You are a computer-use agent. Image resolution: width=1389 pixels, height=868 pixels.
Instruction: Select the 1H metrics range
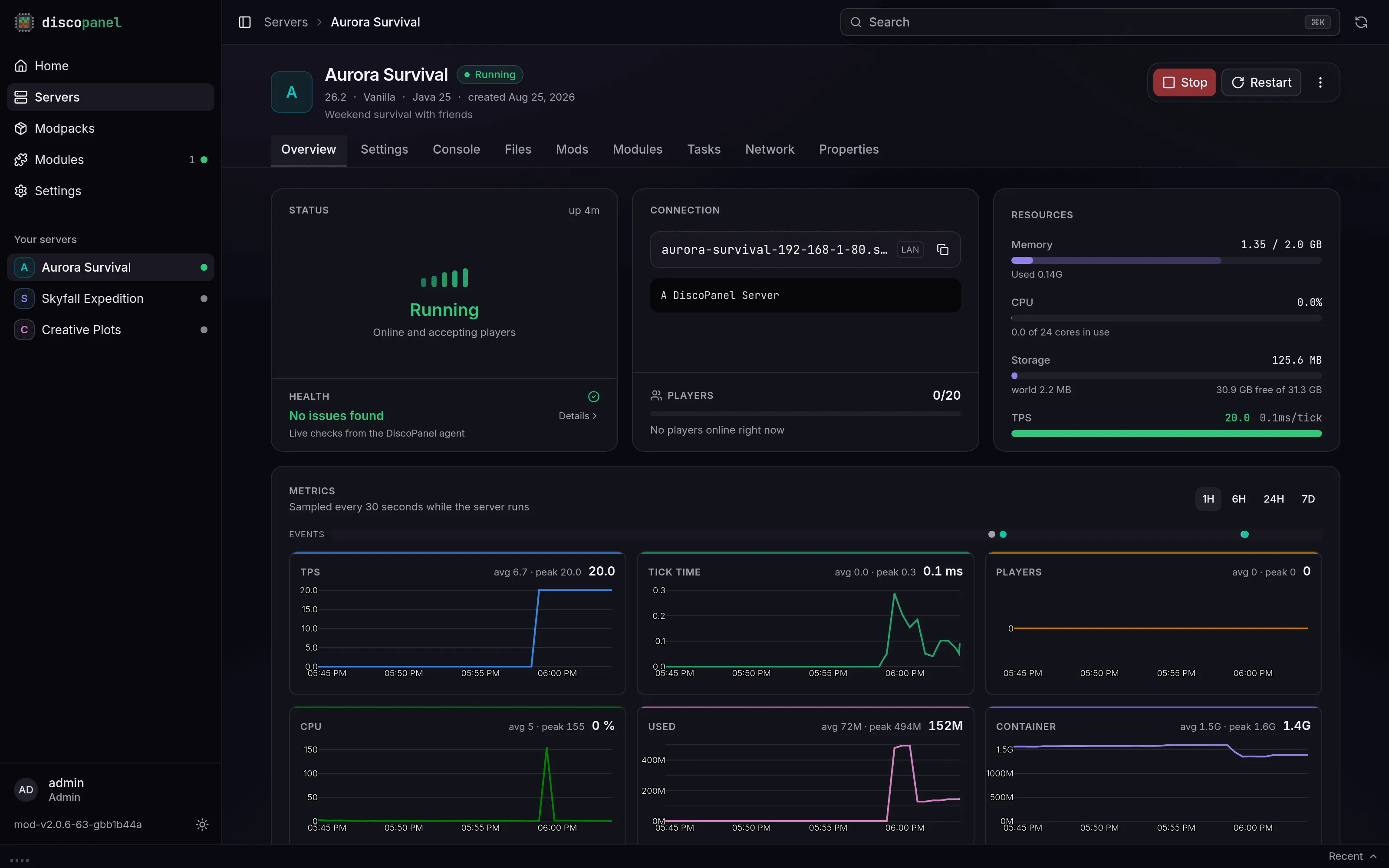1208,499
